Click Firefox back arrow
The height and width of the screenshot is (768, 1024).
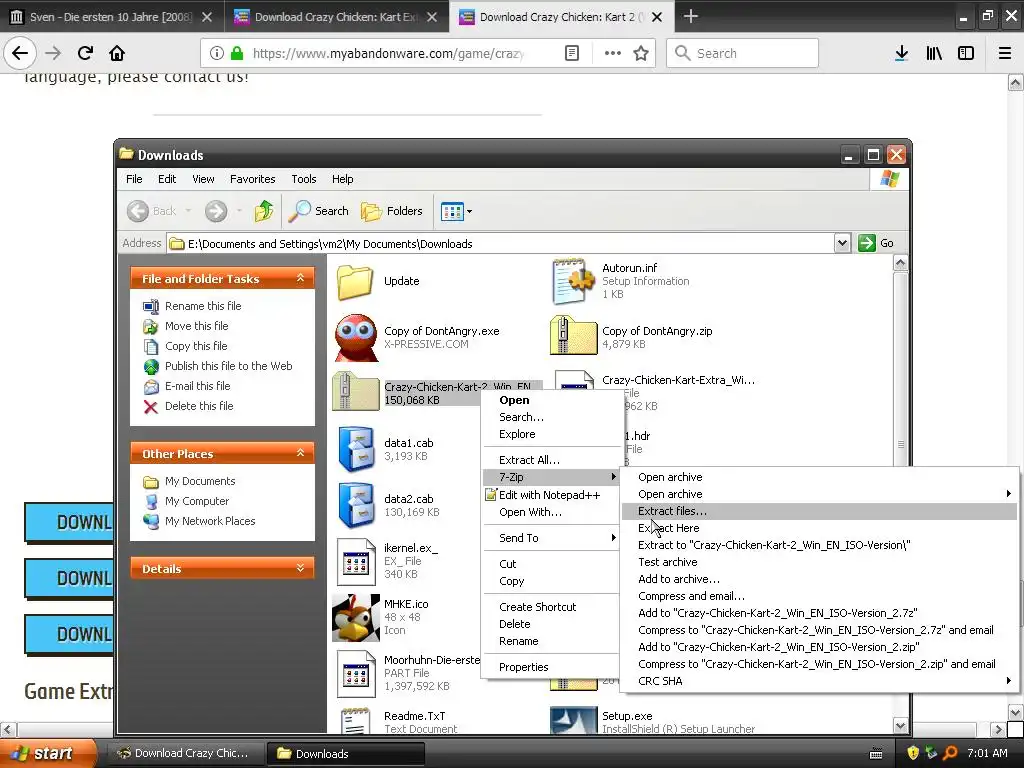(20, 53)
